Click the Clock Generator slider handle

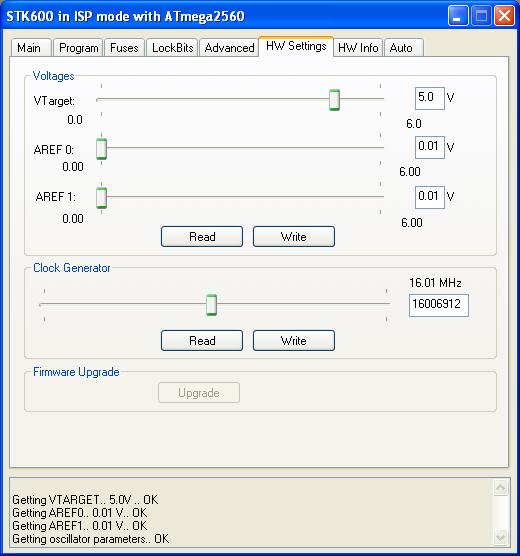(211, 305)
